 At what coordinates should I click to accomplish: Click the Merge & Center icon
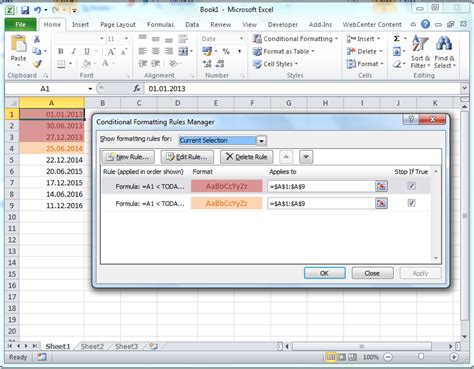pos(183,51)
